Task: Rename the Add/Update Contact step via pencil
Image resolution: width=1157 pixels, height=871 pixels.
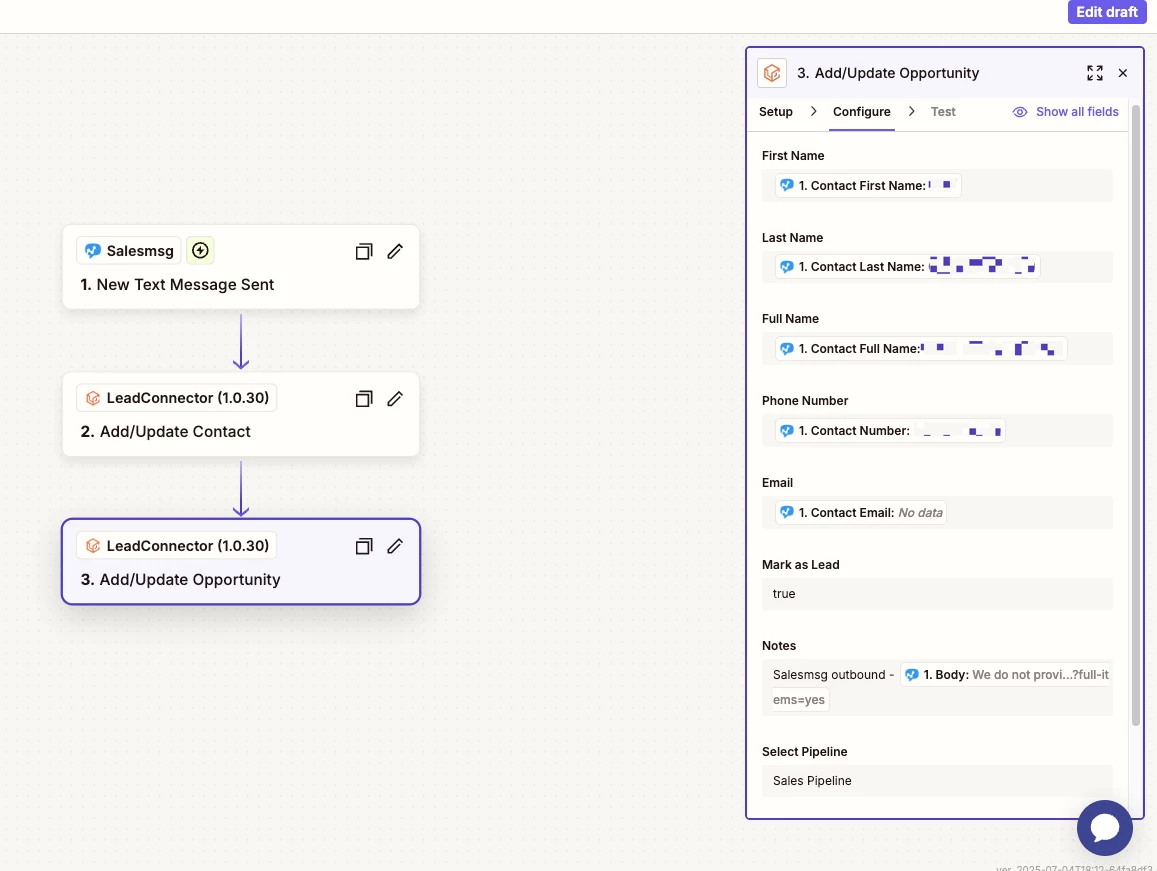Action: coord(395,399)
